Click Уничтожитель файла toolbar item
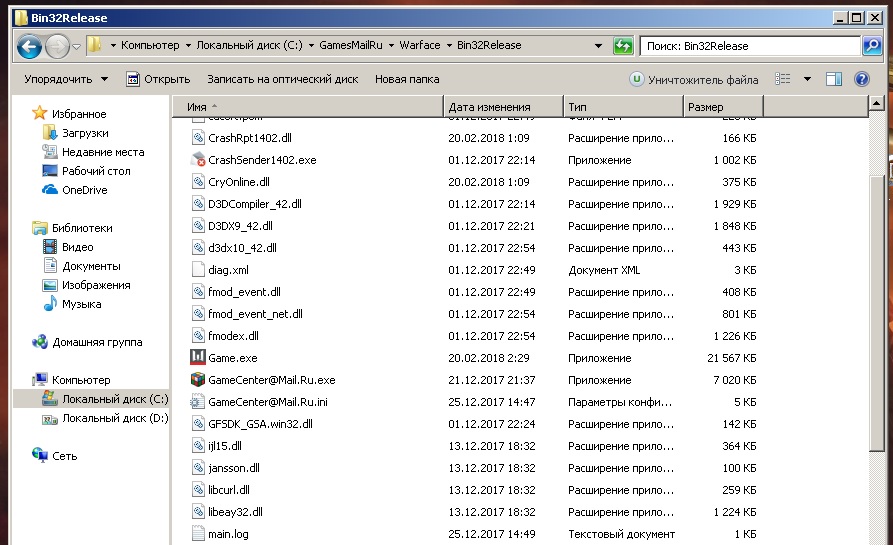Viewport: 893px width, 545px height. click(694, 80)
